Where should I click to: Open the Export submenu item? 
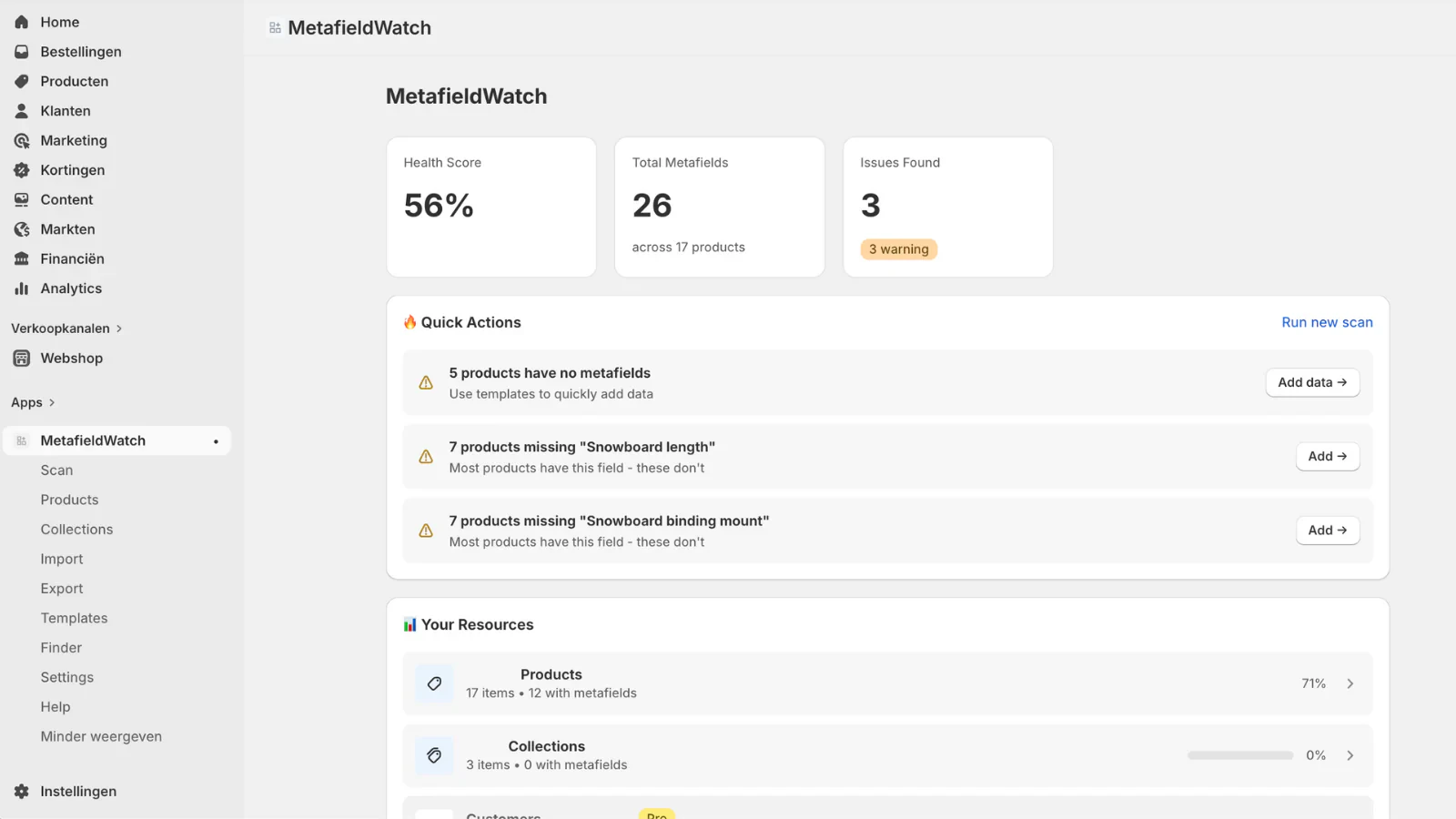(62, 589)
